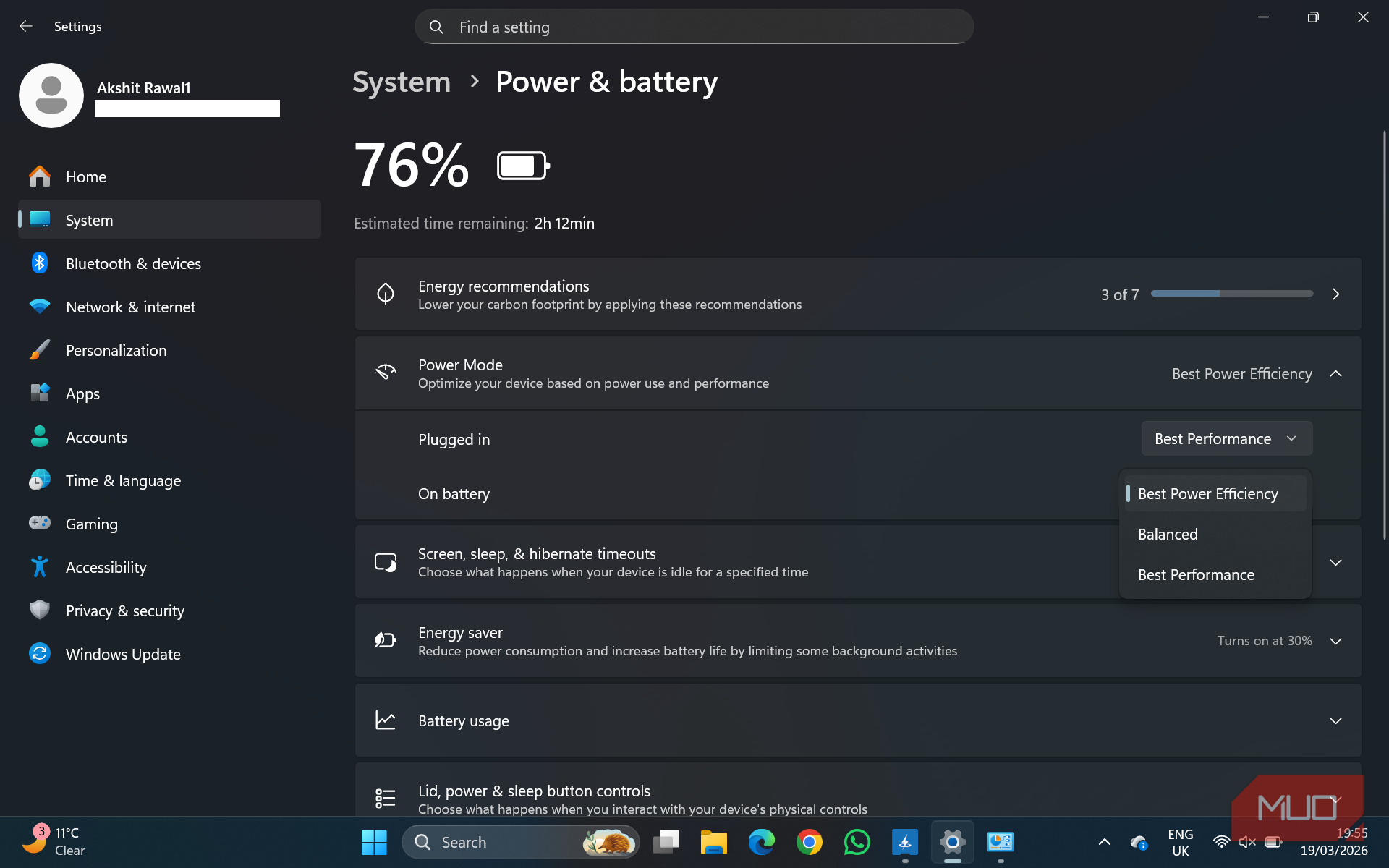Viewport: 1389px width, 868px height.
Task: Click the Accounts sidebar icon
Action: pos(40,436)
